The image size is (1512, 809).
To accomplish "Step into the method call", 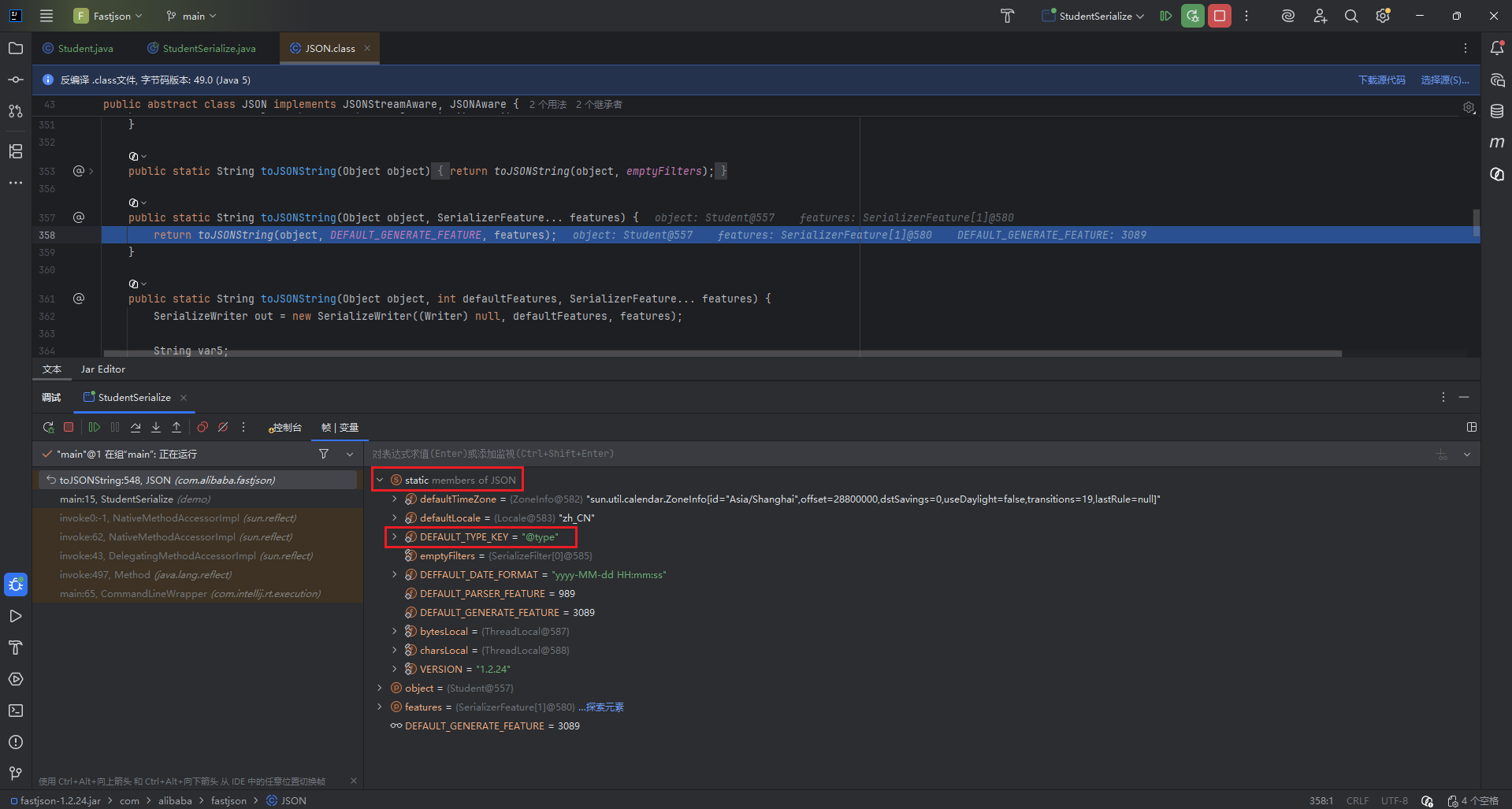I will point(156,427).
